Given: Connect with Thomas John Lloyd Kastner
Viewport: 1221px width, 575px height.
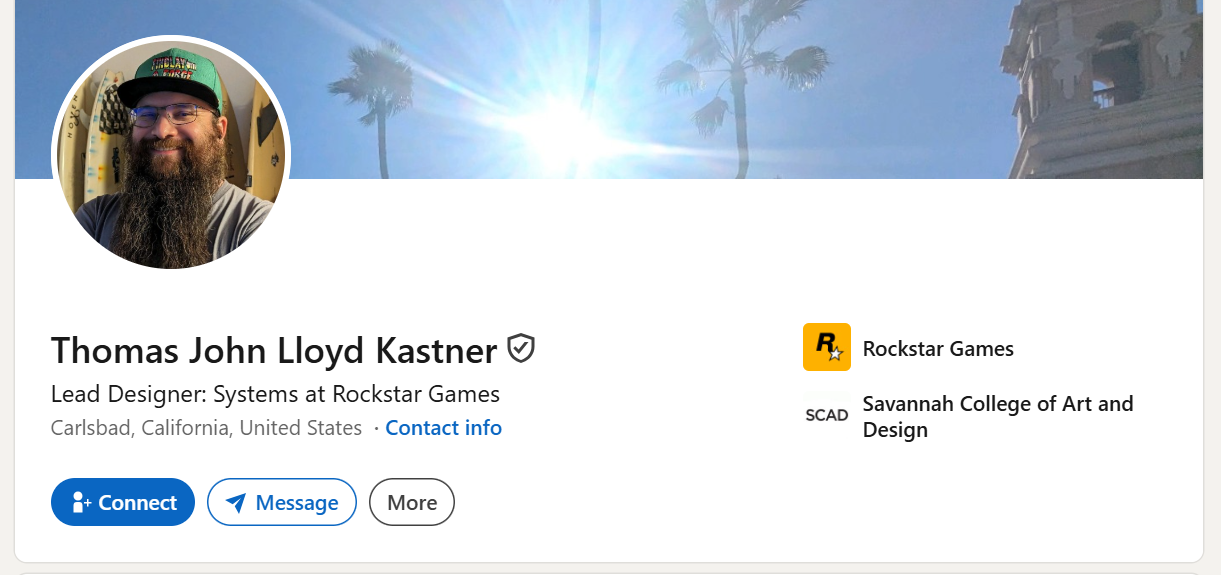Looking at the screenshot, I should [x=123, y=502].
